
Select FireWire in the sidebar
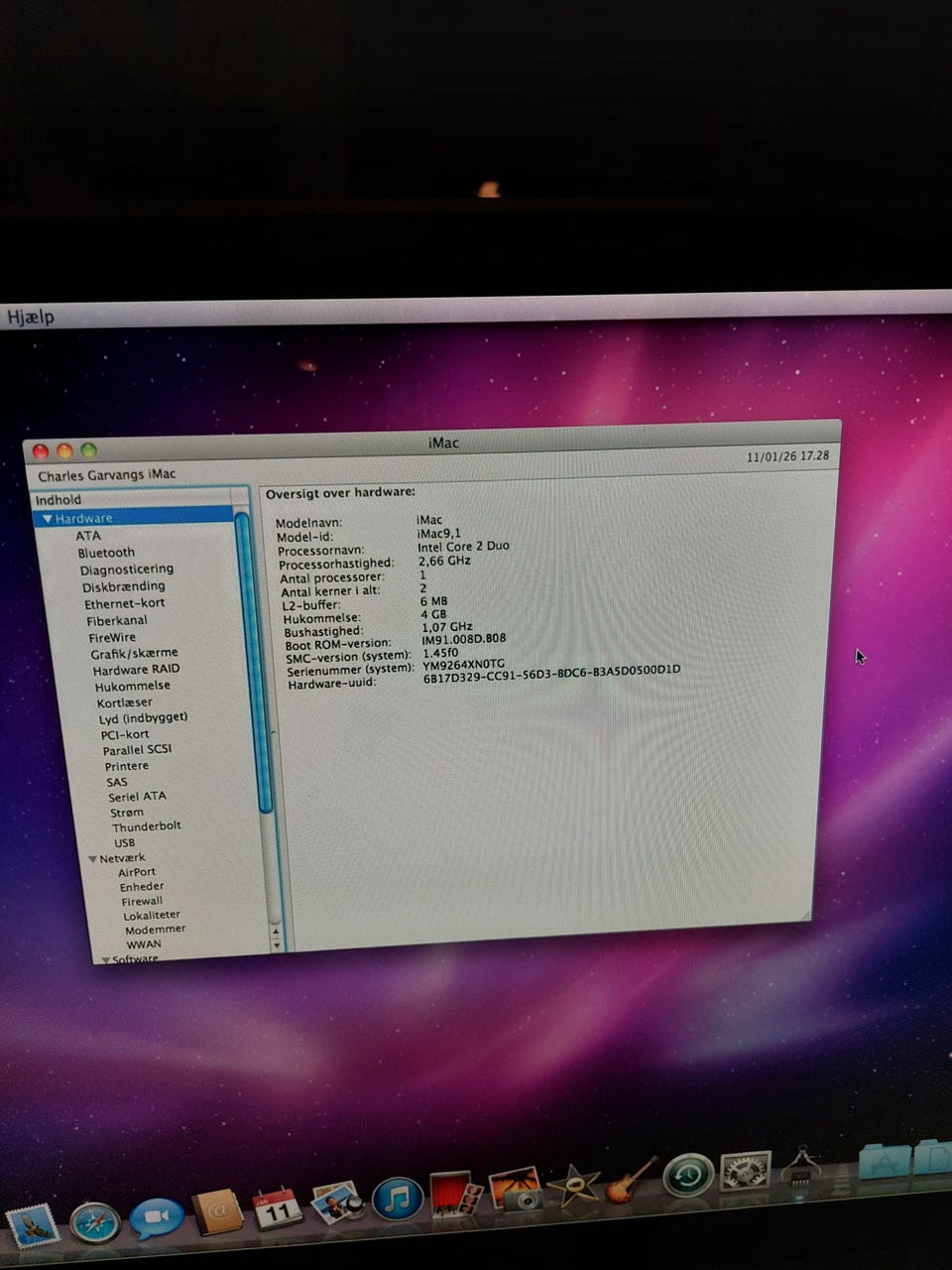pos(112,638)
